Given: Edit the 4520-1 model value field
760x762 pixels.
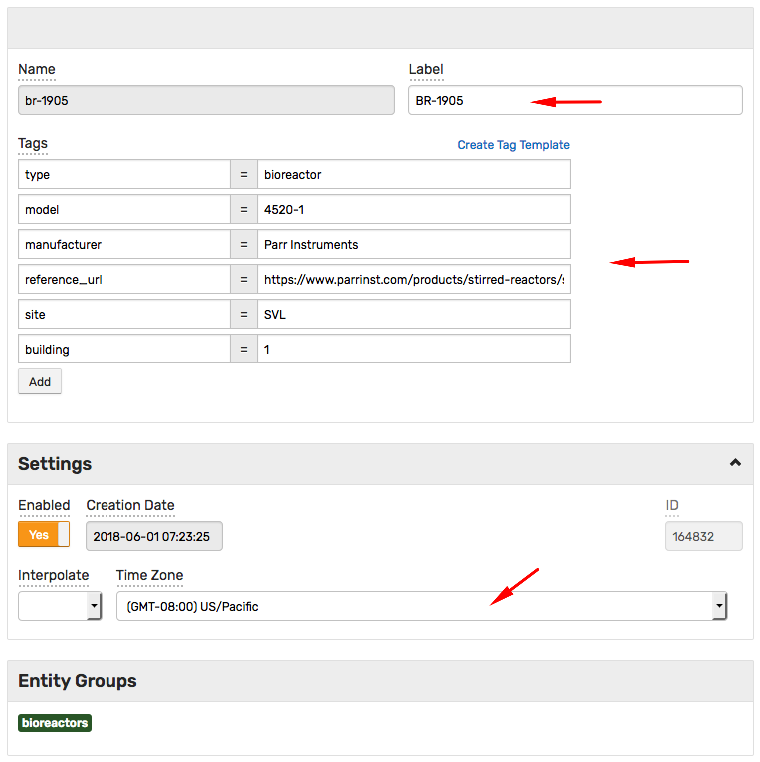Looking at the screenshot, I should (x=414, y=209).
